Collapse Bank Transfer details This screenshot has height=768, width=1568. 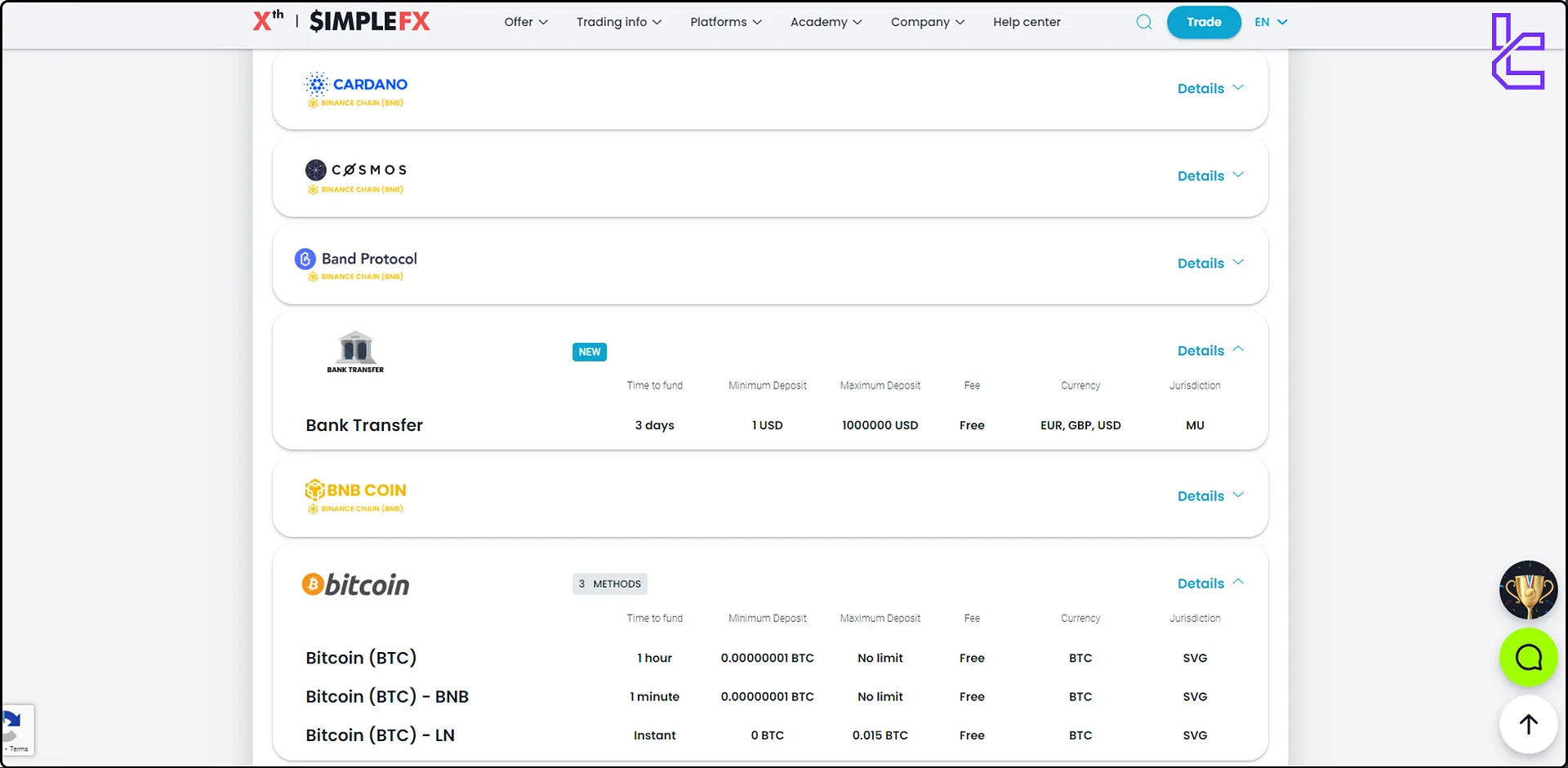point(1210,350)
